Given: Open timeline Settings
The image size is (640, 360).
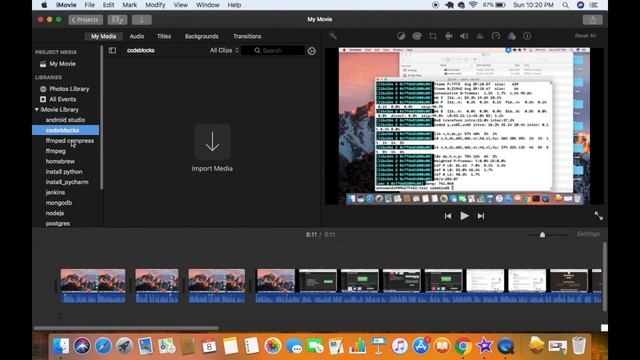Looking at the screenshot, I should [x=588, y=234].
